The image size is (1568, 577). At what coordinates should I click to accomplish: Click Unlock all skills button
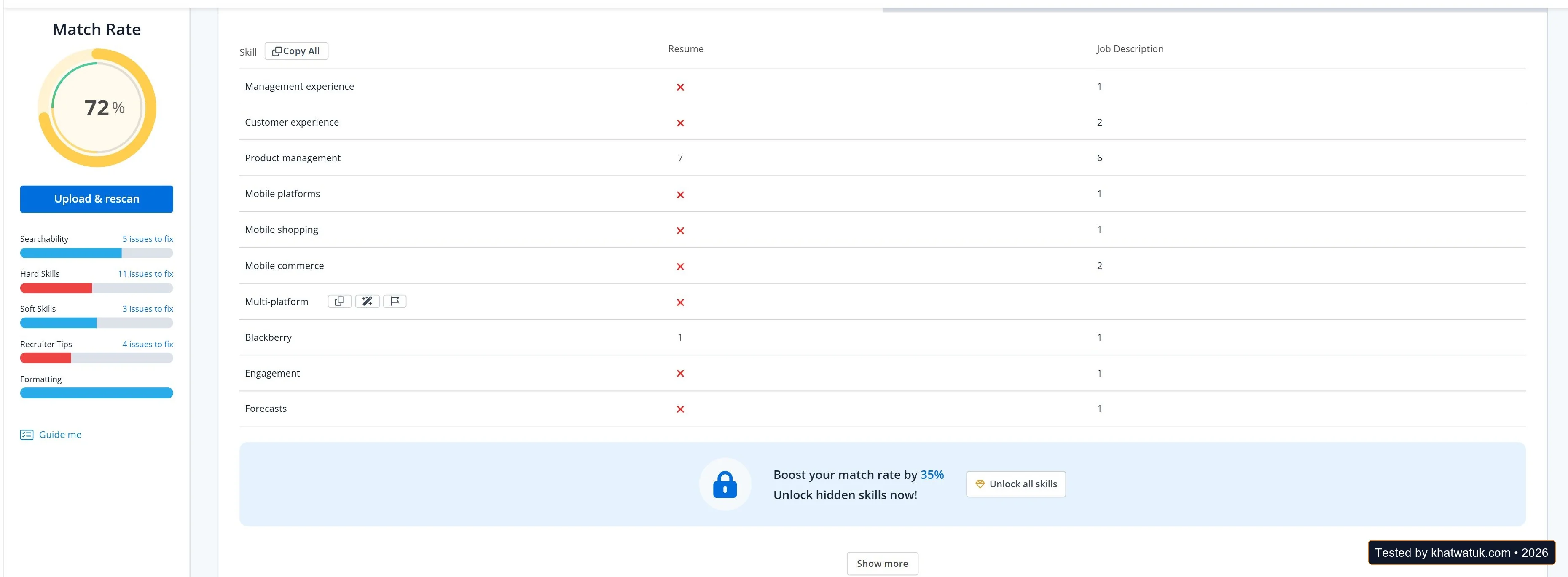click(x=1015, y=484)
